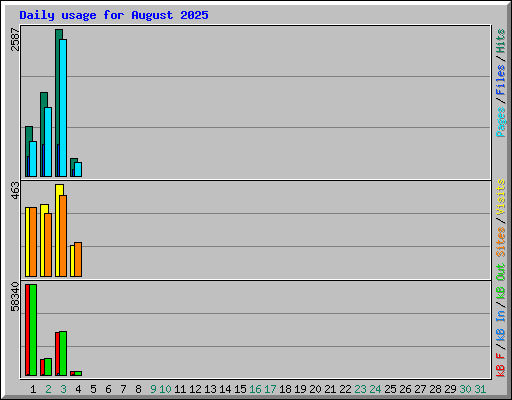Click the Files legend label
This screenshot has height=400, width=512.
pyautogui.click(x=500, y=80)
